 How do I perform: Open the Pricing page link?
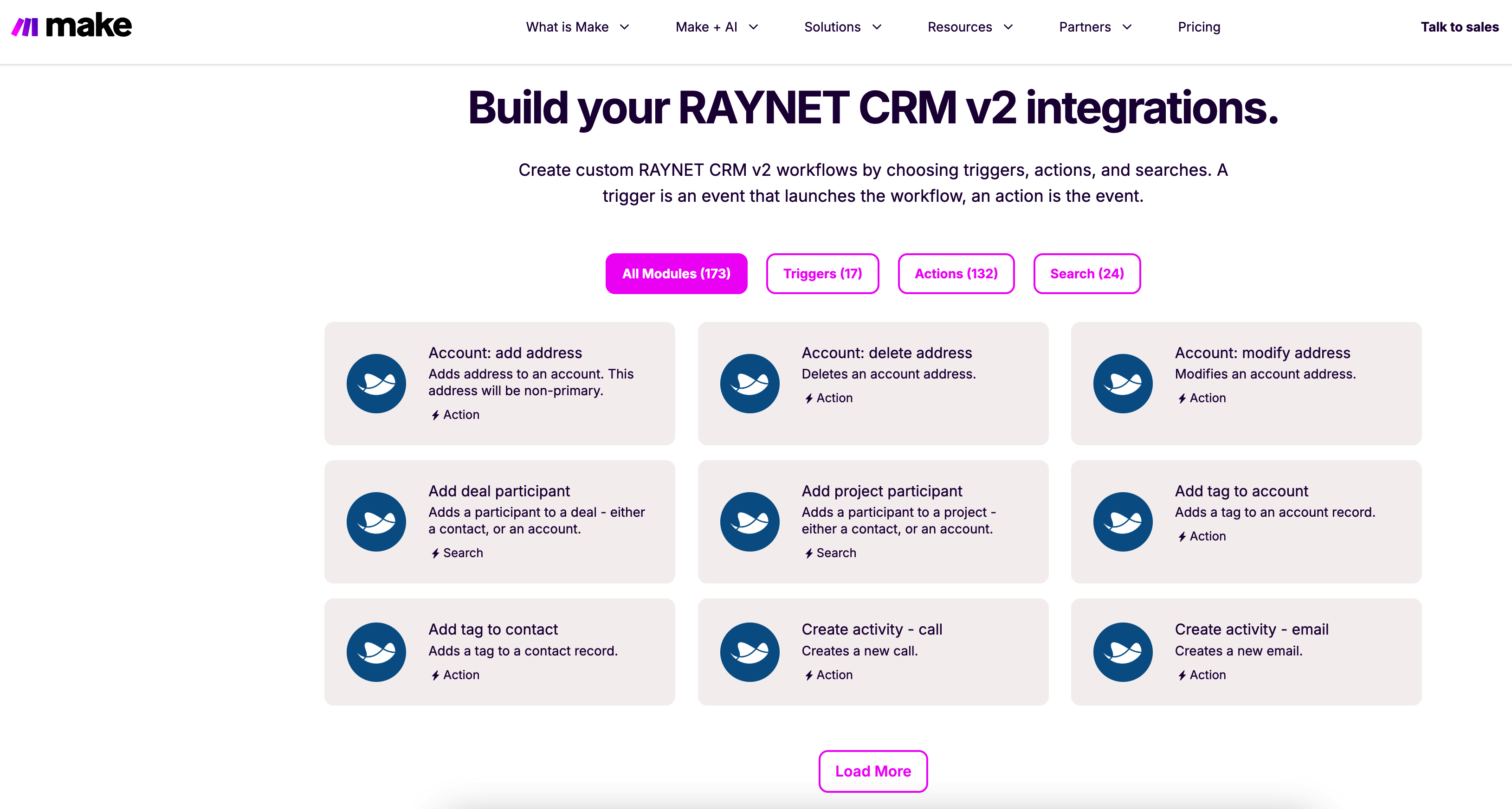click(1199, 27)
